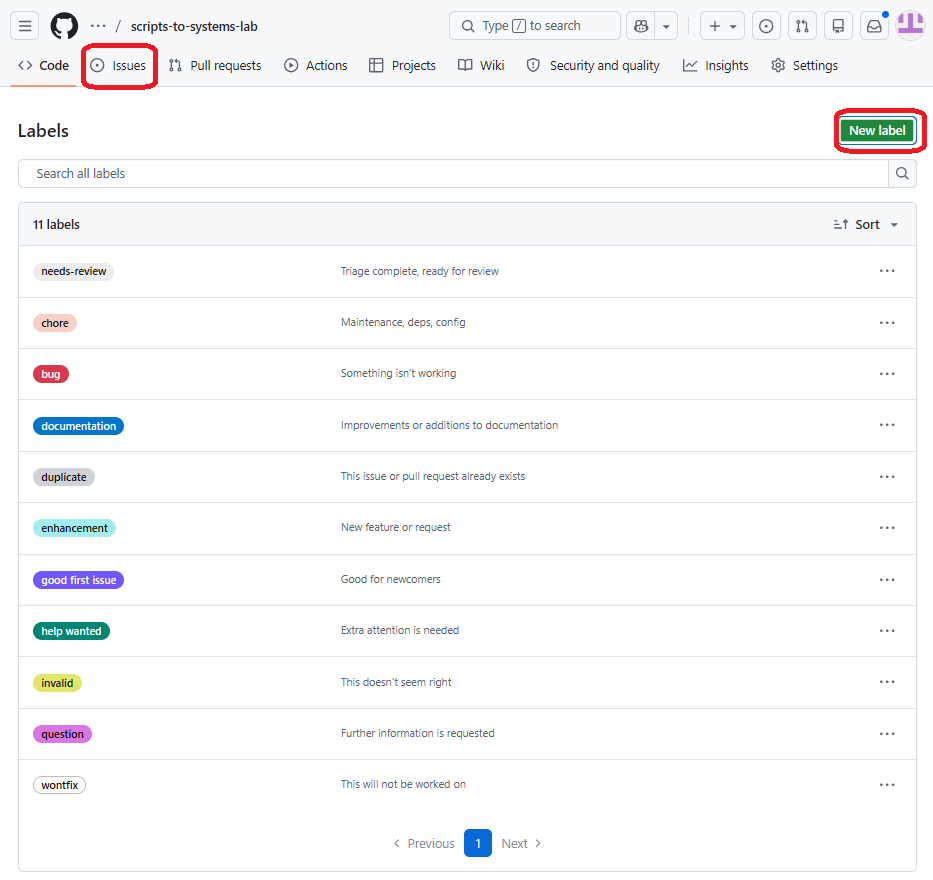Open the Projects tab
The image size is (933, 880).
pyautogui.click(x=402, y=65)
